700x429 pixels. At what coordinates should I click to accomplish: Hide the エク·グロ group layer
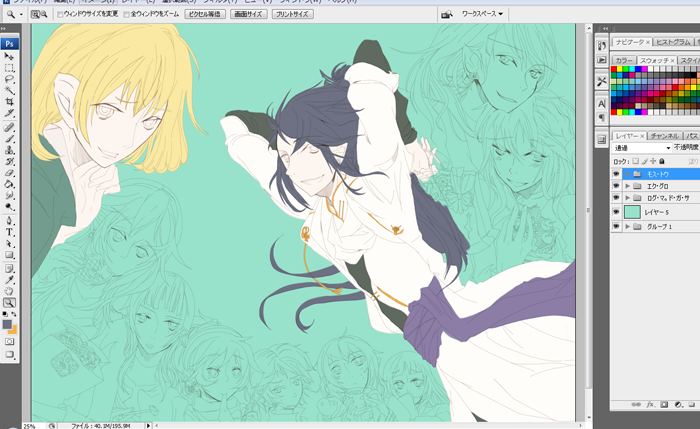[617, 186]
